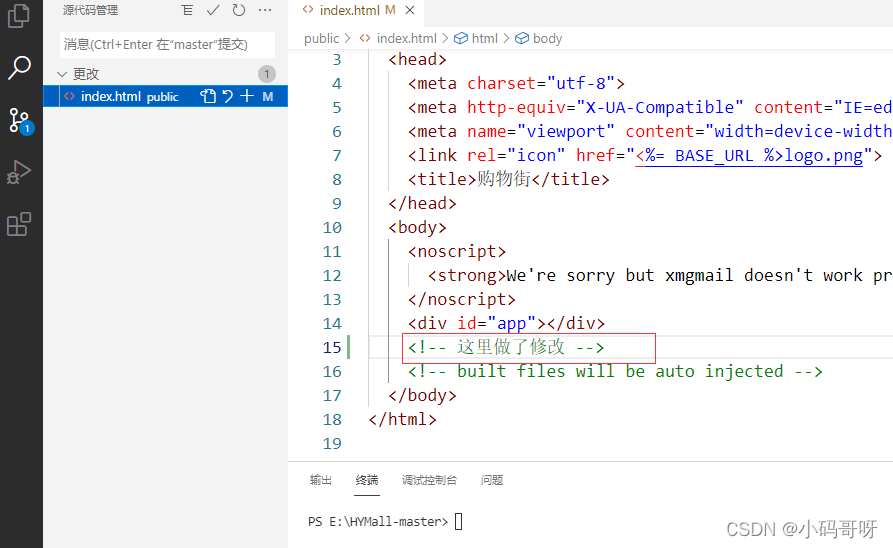Open the 问题 problems panel tab

492,480
